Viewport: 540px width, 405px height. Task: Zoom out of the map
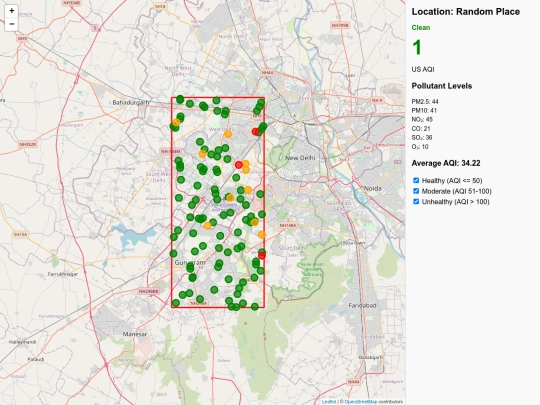tap(11, 24)
